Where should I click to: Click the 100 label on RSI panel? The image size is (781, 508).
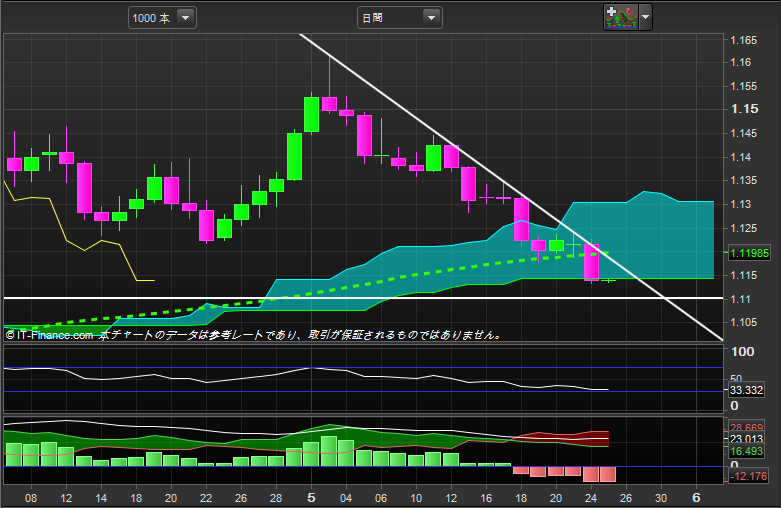[743, 352]
